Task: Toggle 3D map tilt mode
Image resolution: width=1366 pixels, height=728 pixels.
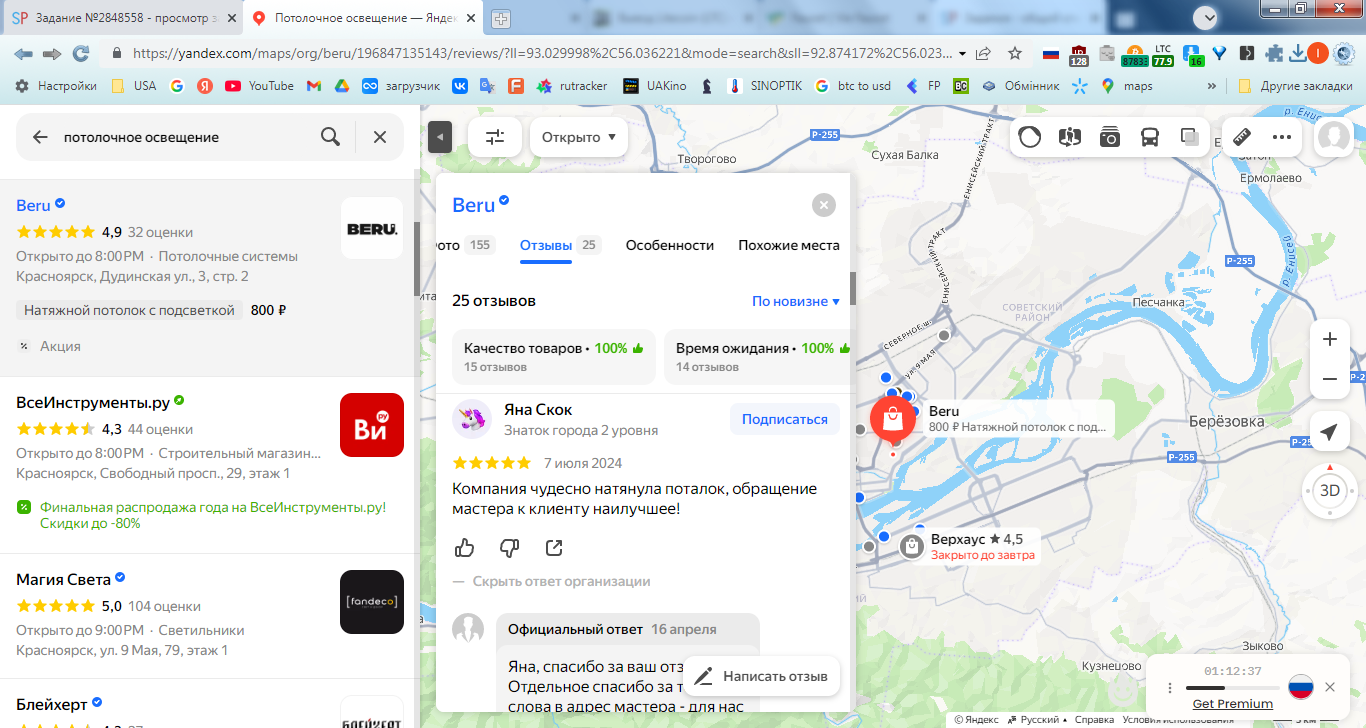Action: tap(1330, 490)
